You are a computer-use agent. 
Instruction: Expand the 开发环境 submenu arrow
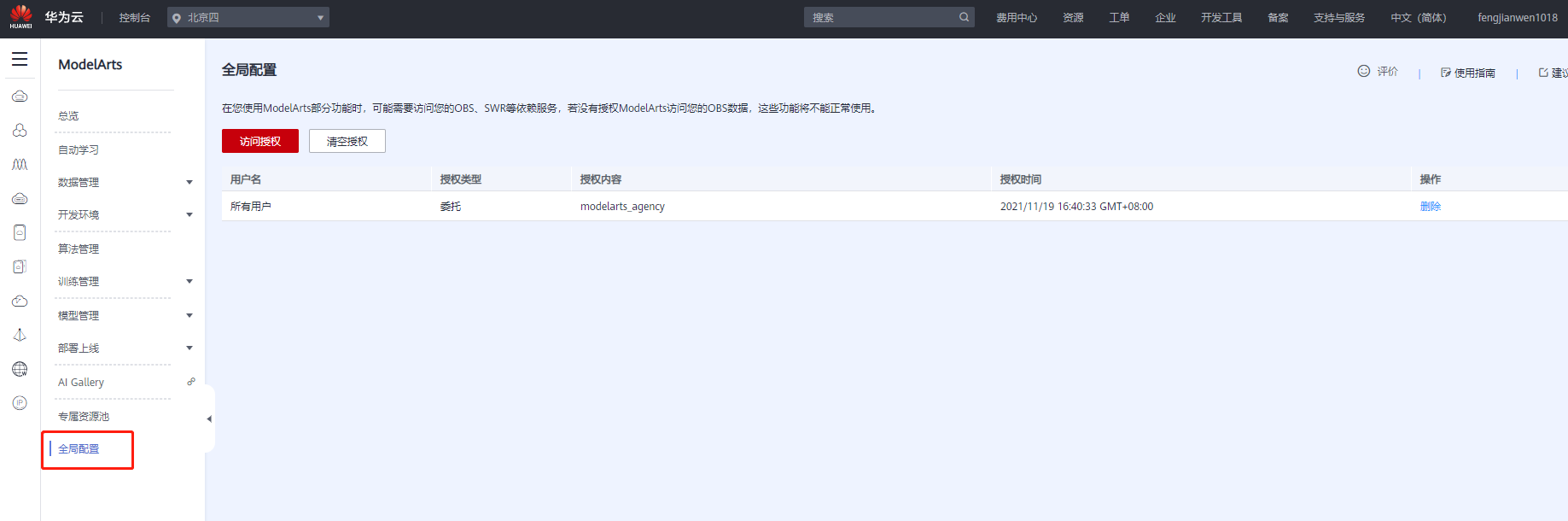pyautogui.click(x=189, y=214)
